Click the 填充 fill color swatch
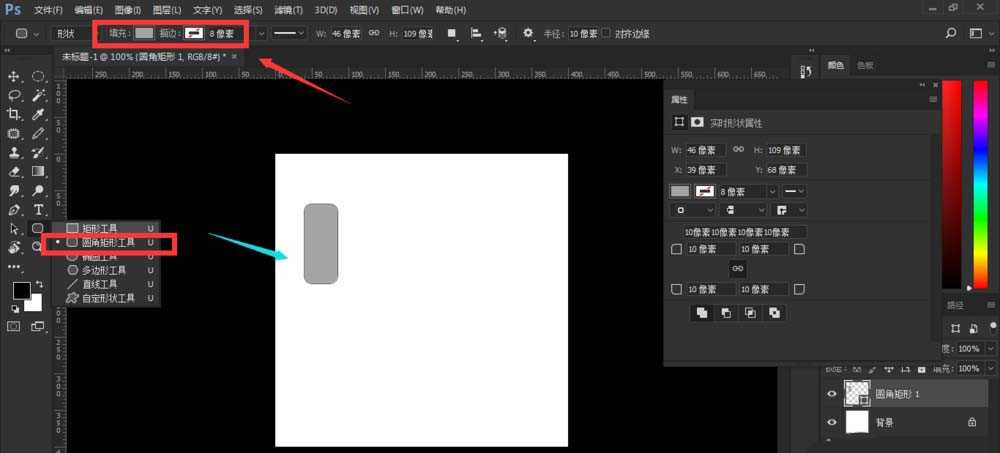This screenshot has width=1000, height=453. click(x=145, y=33)
